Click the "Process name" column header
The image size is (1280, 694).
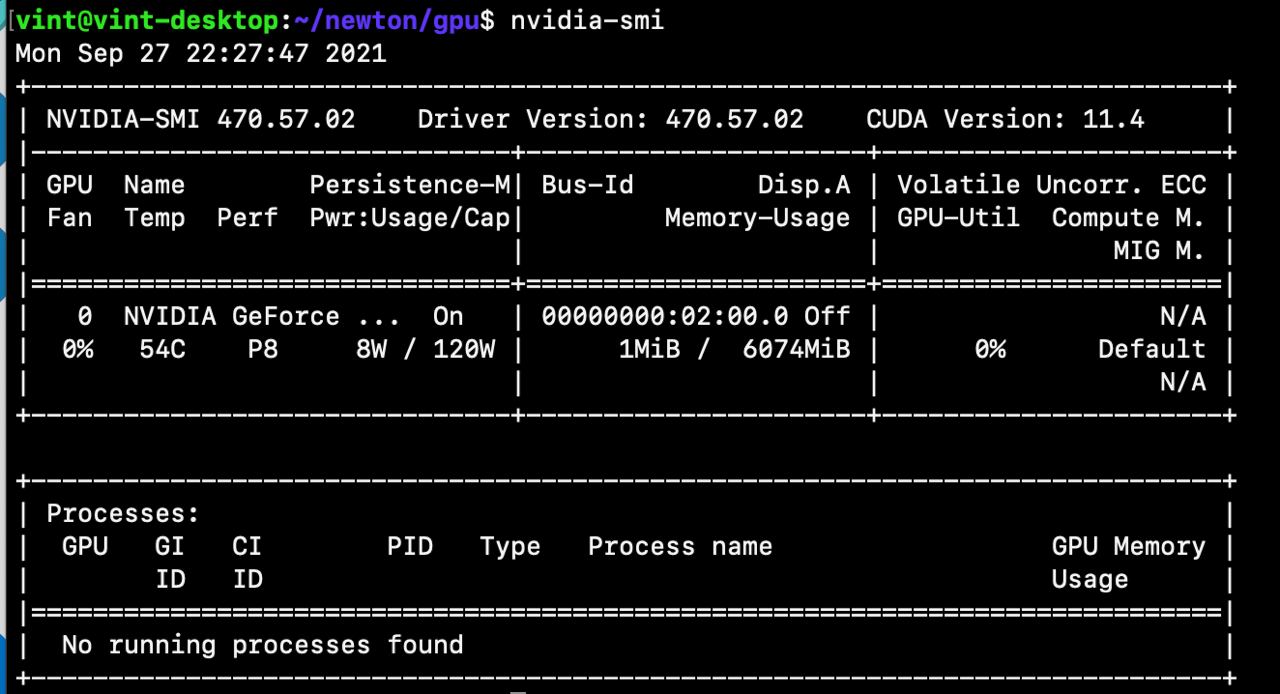point(680,547)
